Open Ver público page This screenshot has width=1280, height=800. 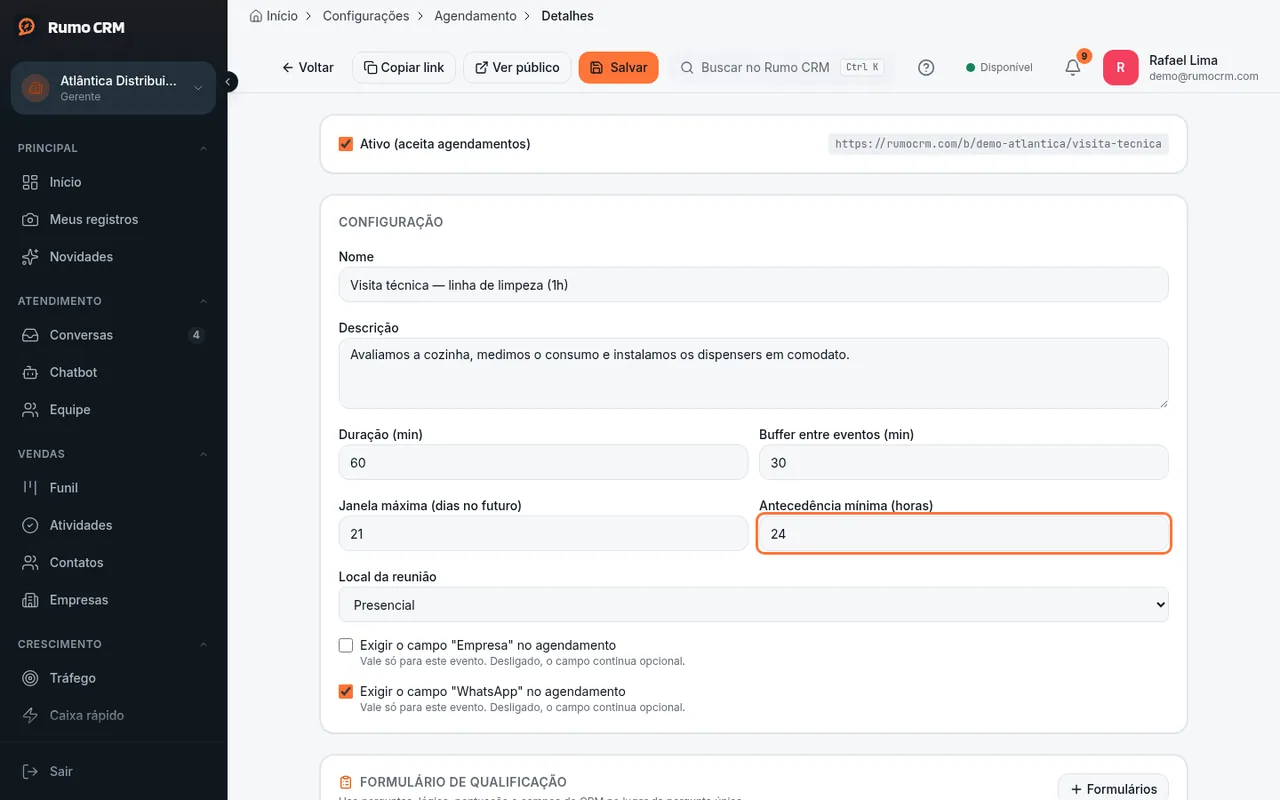point(517,68)
